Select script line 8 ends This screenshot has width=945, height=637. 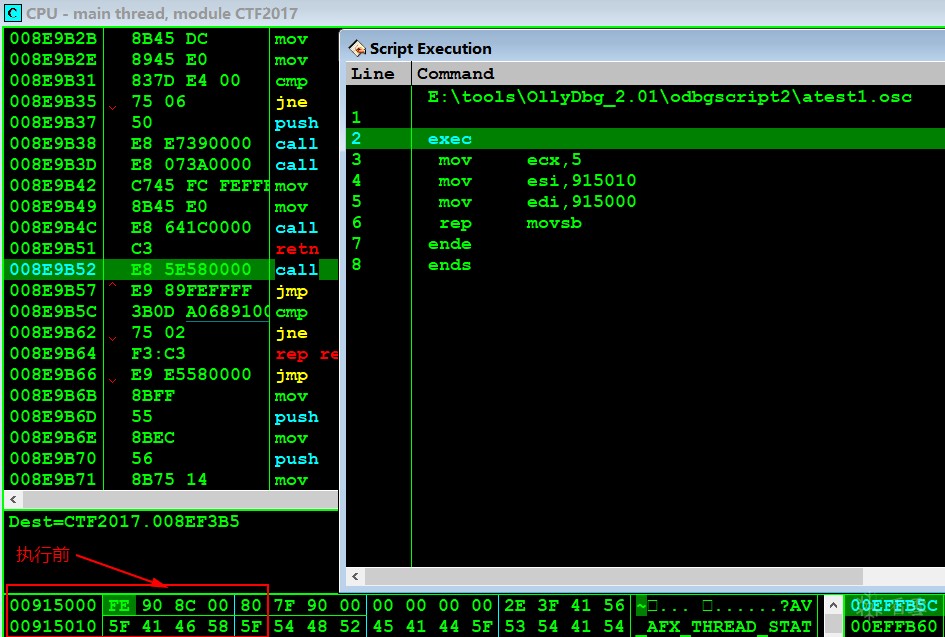point(645,265)
